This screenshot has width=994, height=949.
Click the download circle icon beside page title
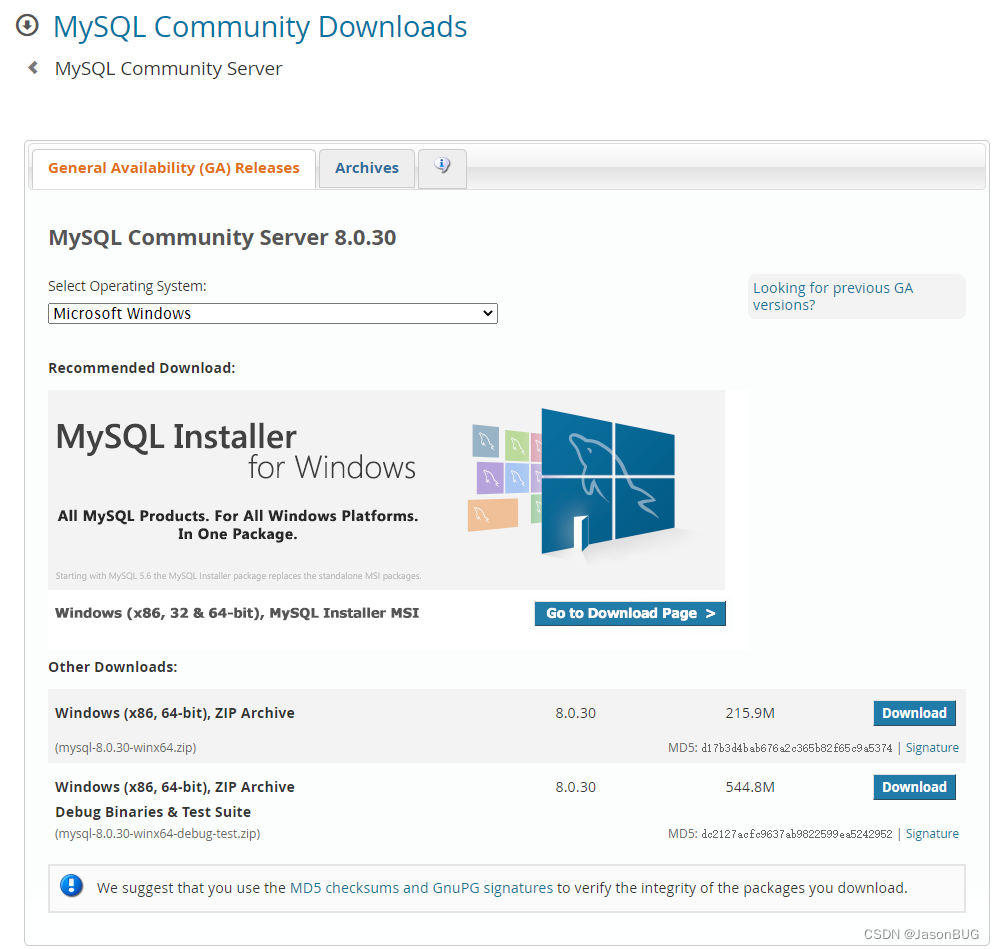click(27, 25)
